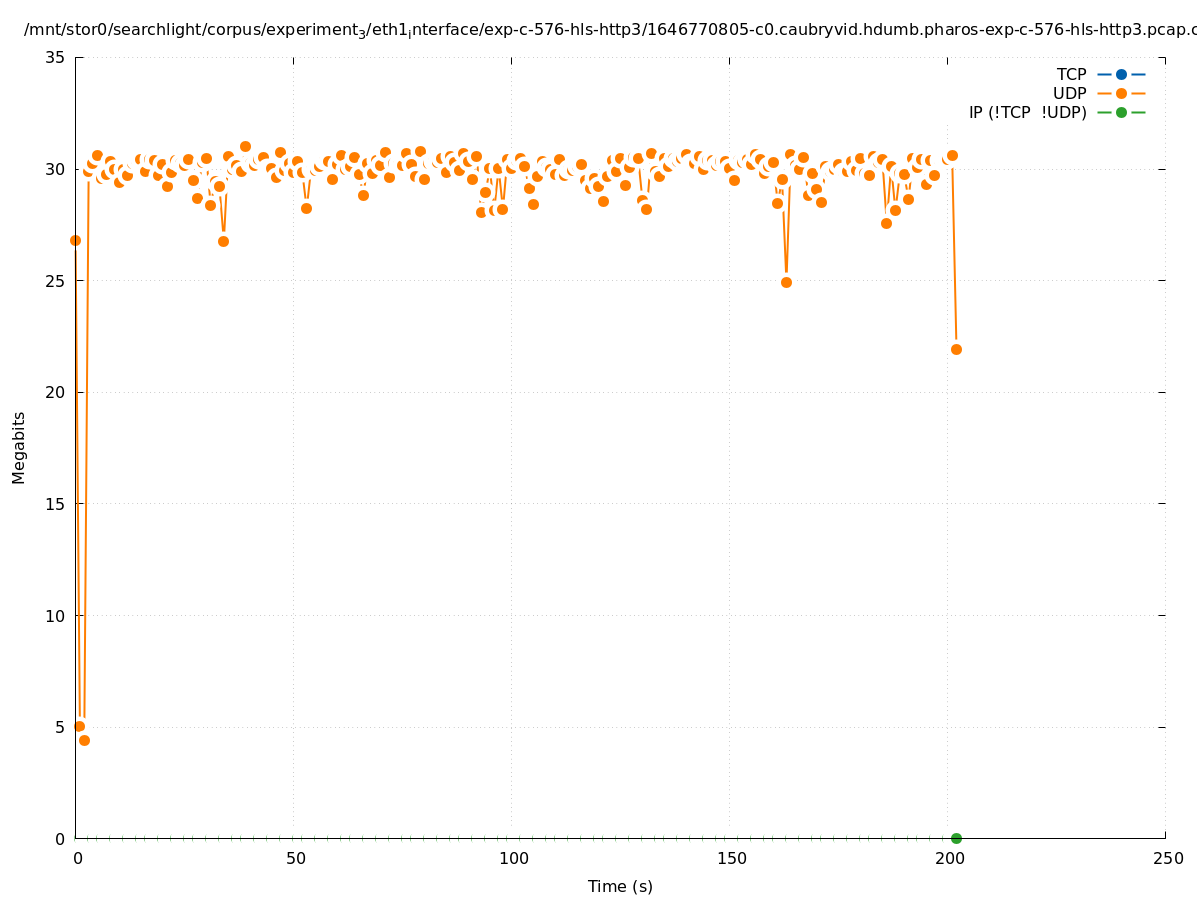The width and height of the screenshot is (1197, 900).
Task: Click the final UDP point near 22 Megabits
Action: [956, 349]
